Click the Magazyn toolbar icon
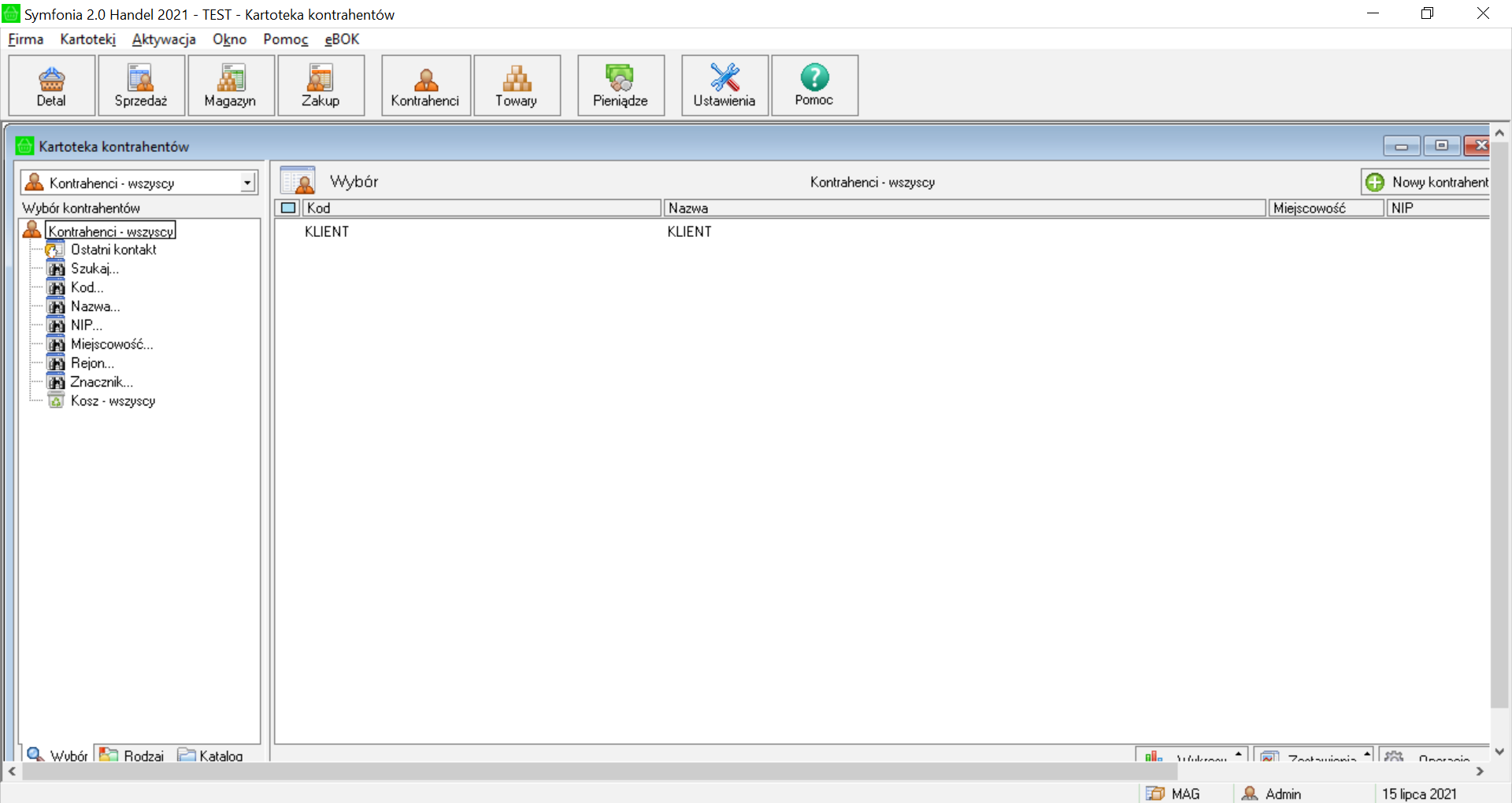 coord(231,85)
